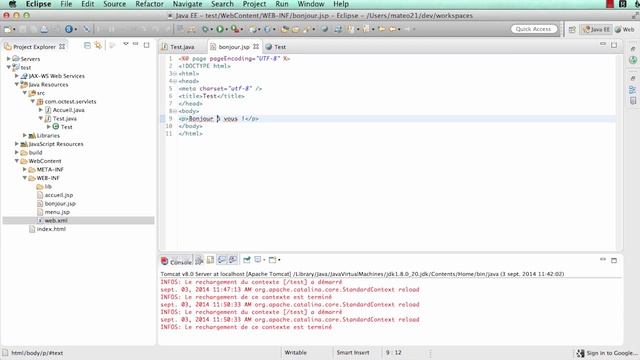The image size is (640, 360).
Task: Close the bonjour.jsp editor tab
Action: 256,47
